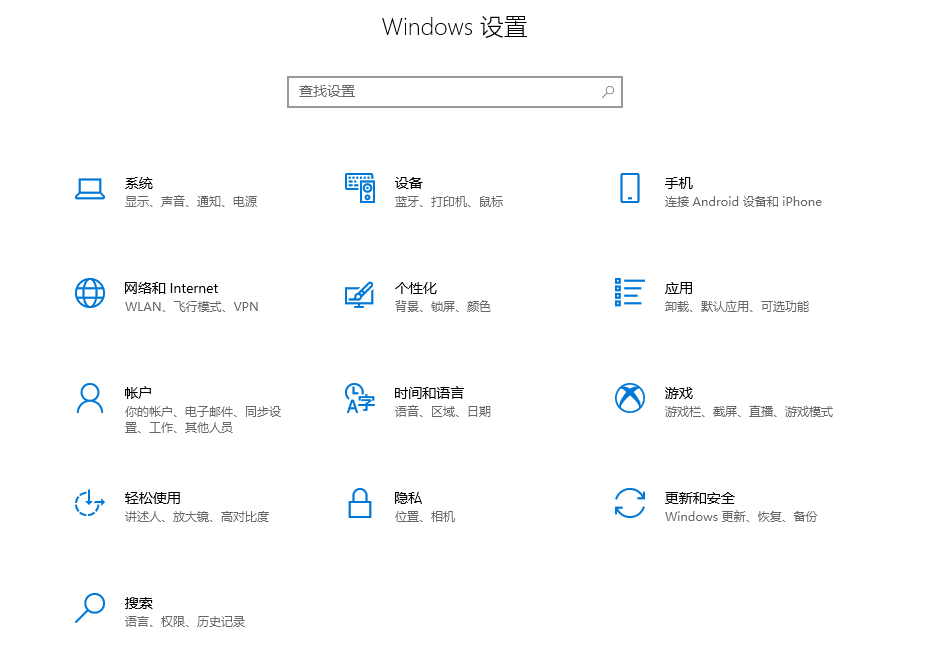Image resolution: width=940 pixels, height=651 pixels.
Task: Click the magnifying glass icon beside 搜索
Action: click(90, 608)
